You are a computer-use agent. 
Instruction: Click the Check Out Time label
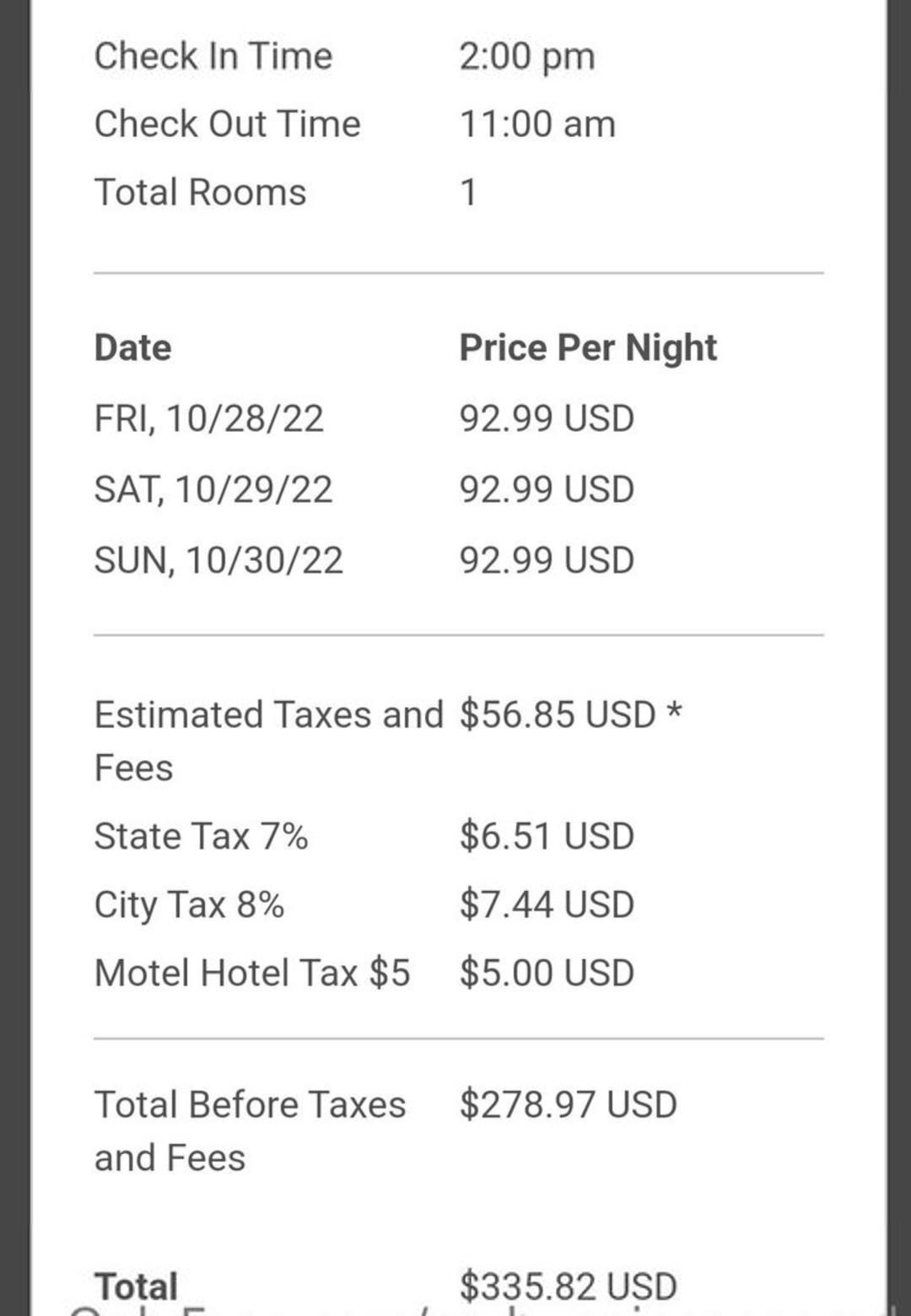point(227,124)
